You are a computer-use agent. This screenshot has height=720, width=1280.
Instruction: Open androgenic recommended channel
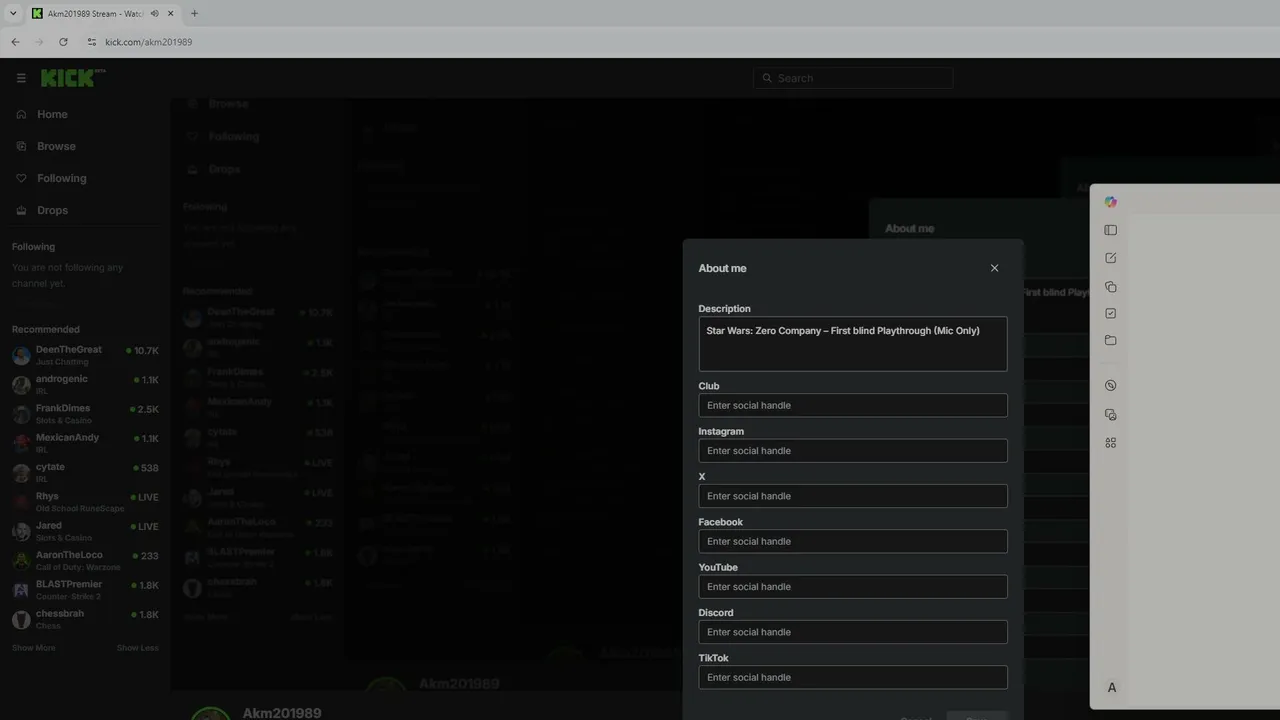85,384
